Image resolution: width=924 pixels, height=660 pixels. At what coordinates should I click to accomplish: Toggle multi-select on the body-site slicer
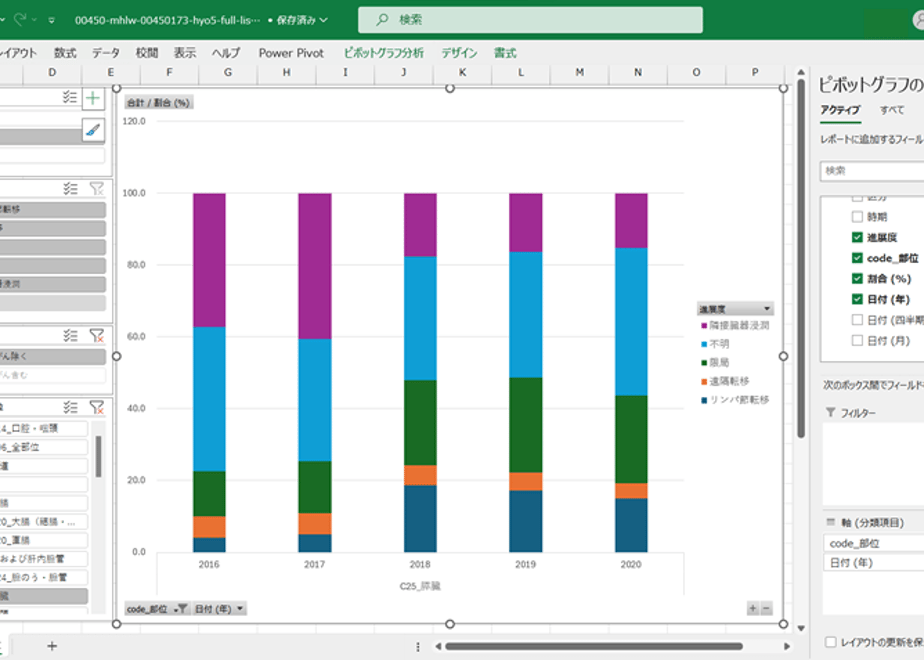tap(70, 407)
